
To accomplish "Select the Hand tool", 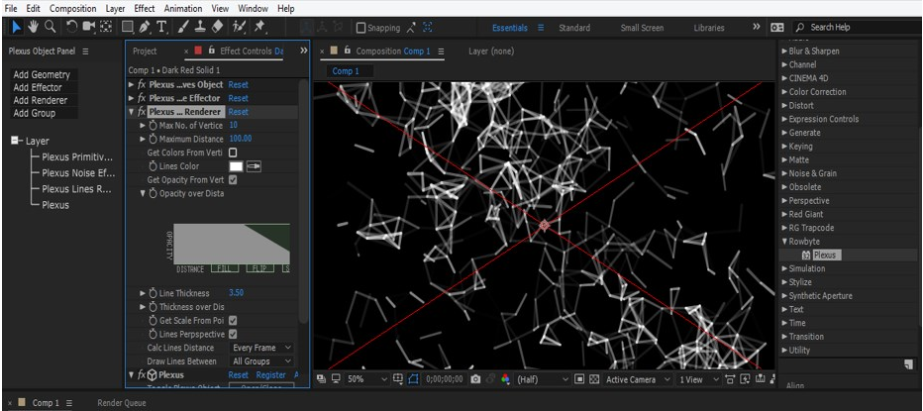I will pos(33,28).
